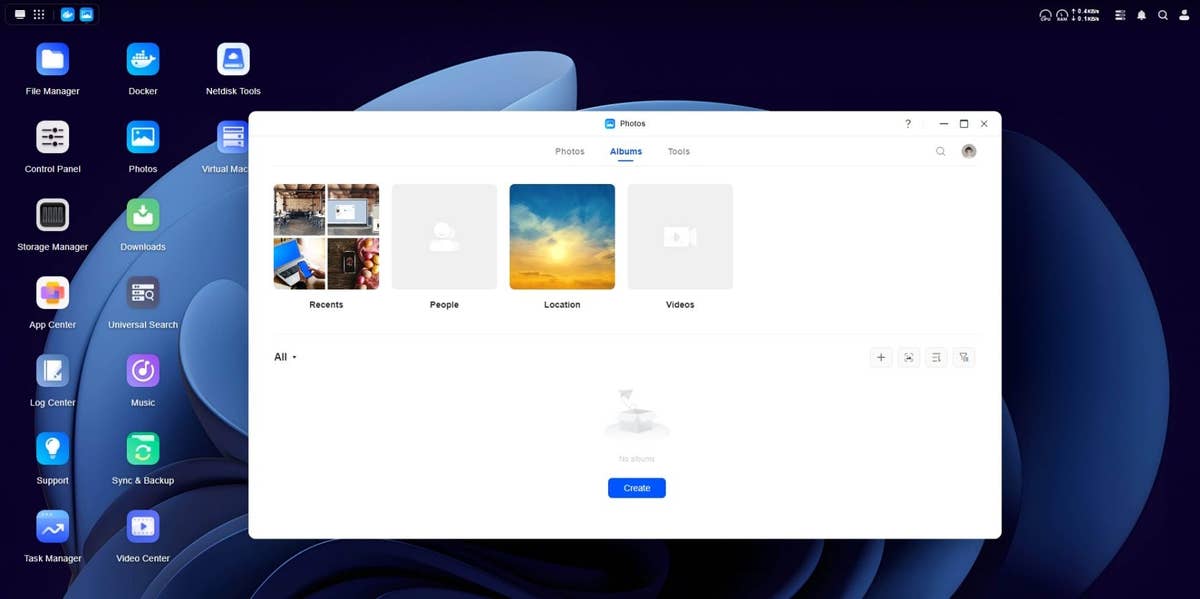This screenshot has width=1200, height=599.
Task: Open the Docker desktop icon
Action: pos(143,60)
